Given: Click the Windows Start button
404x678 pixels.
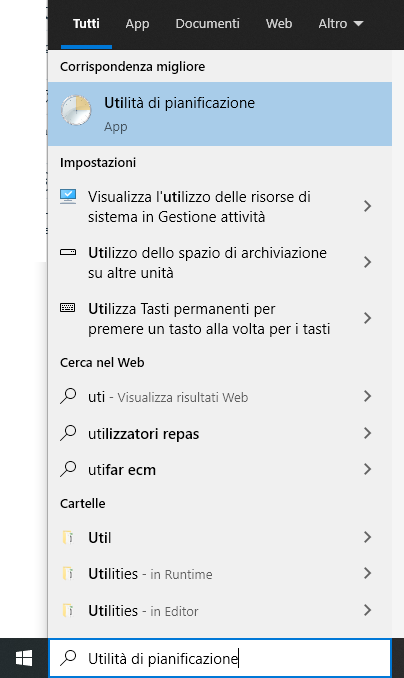Looking at the screenshot, I should pyautogui.click(x=24, y=659).
